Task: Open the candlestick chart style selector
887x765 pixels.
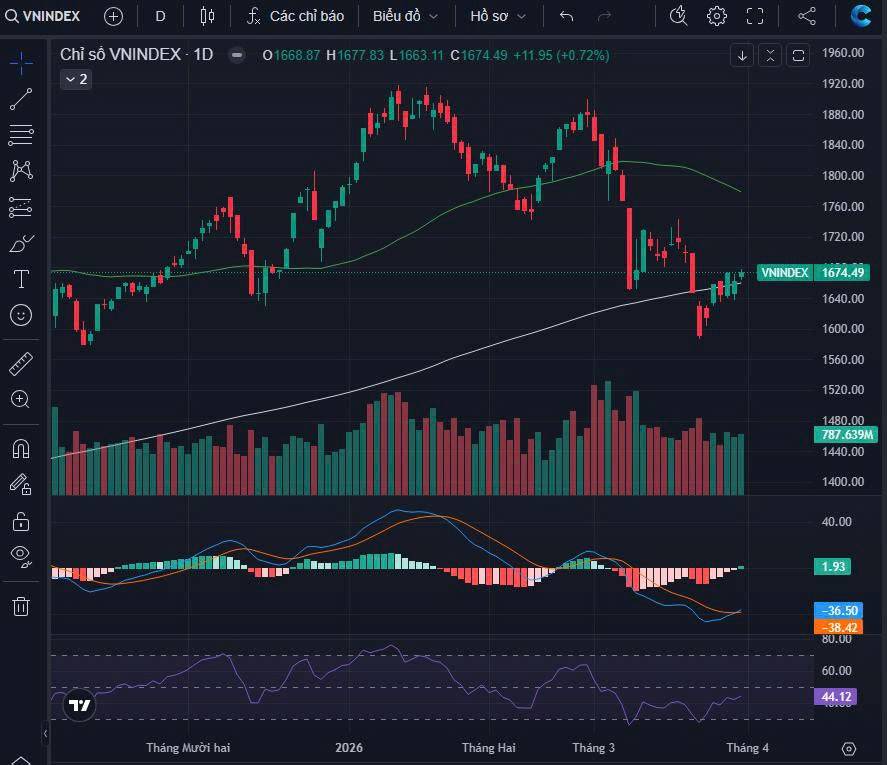Action: pyautogui.click(x=207, y=16)
